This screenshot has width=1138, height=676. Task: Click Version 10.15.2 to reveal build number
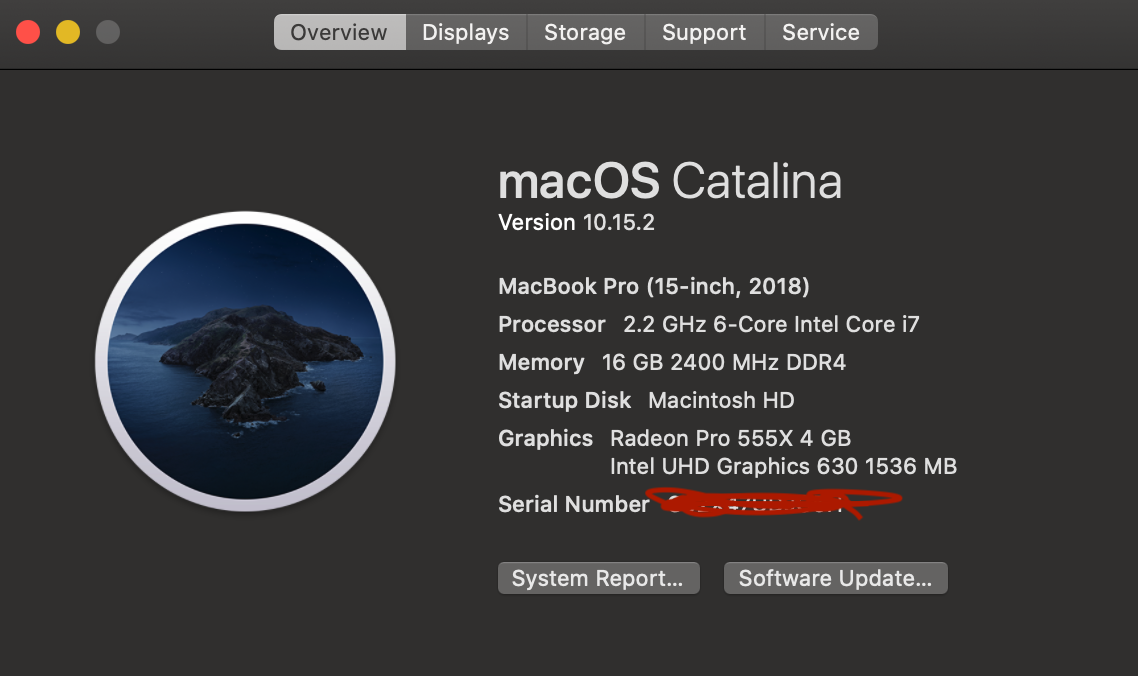click(x=576, y=223)
